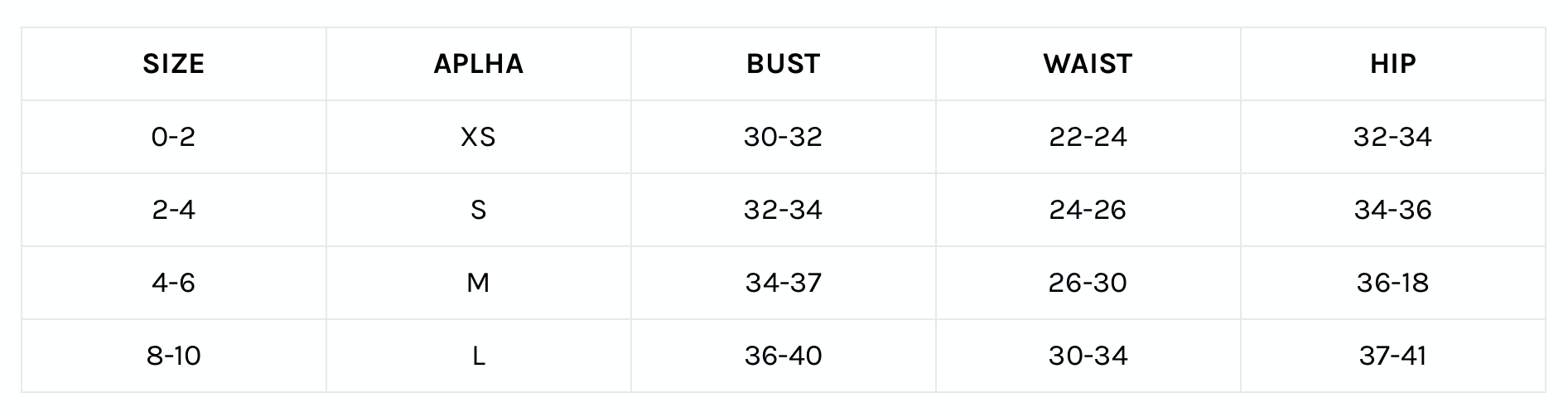Select bust measurement 34-37
Image resolution: width=1568 pixels, height=417 pixels.
[x=783, y=283]
